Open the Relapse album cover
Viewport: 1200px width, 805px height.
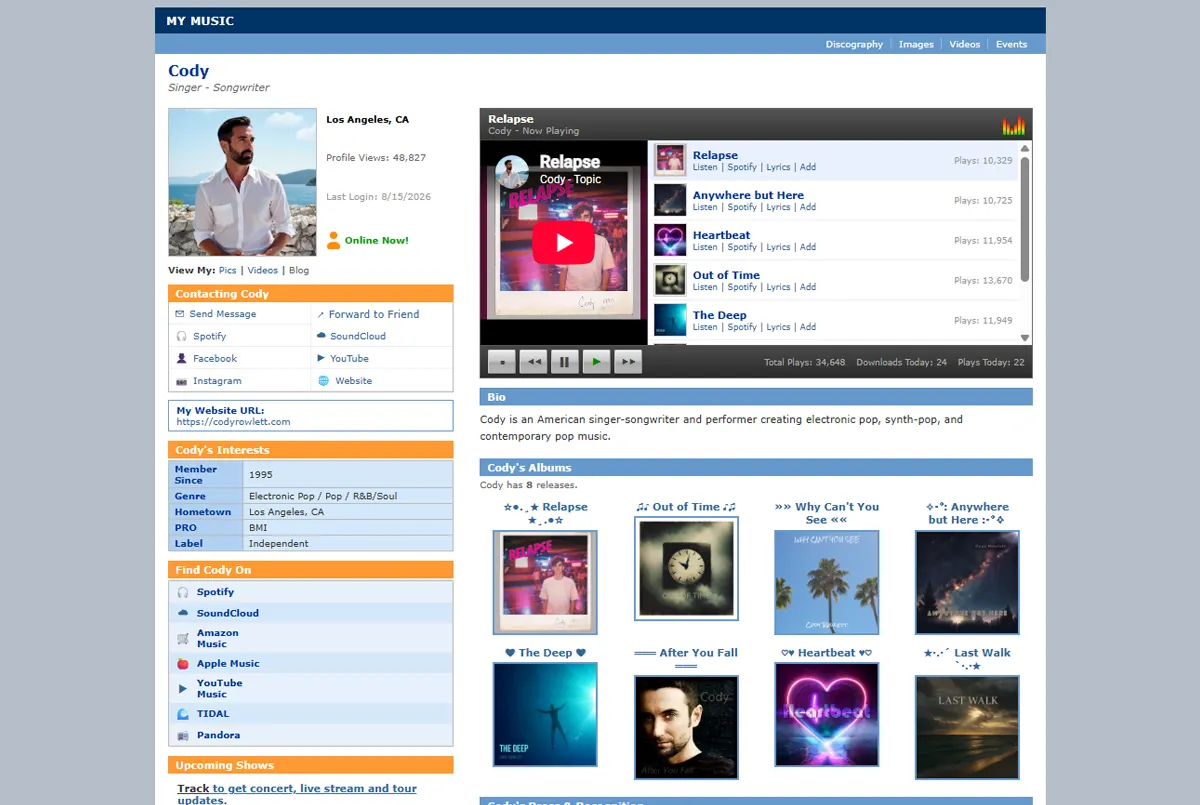tap(545, 583)
